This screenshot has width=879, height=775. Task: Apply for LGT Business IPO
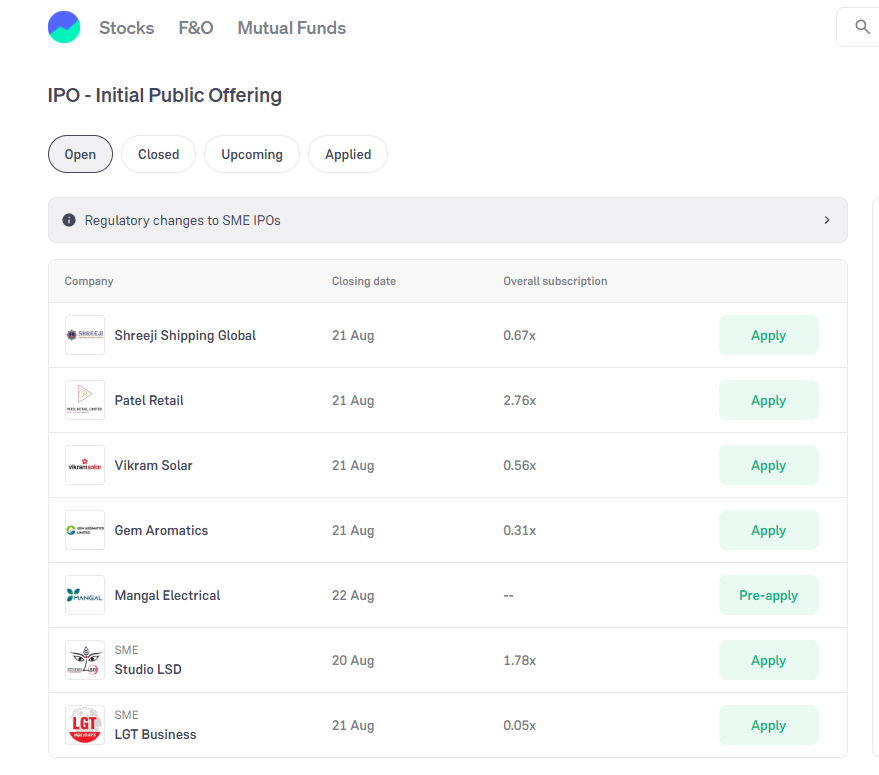click(769, 725)
